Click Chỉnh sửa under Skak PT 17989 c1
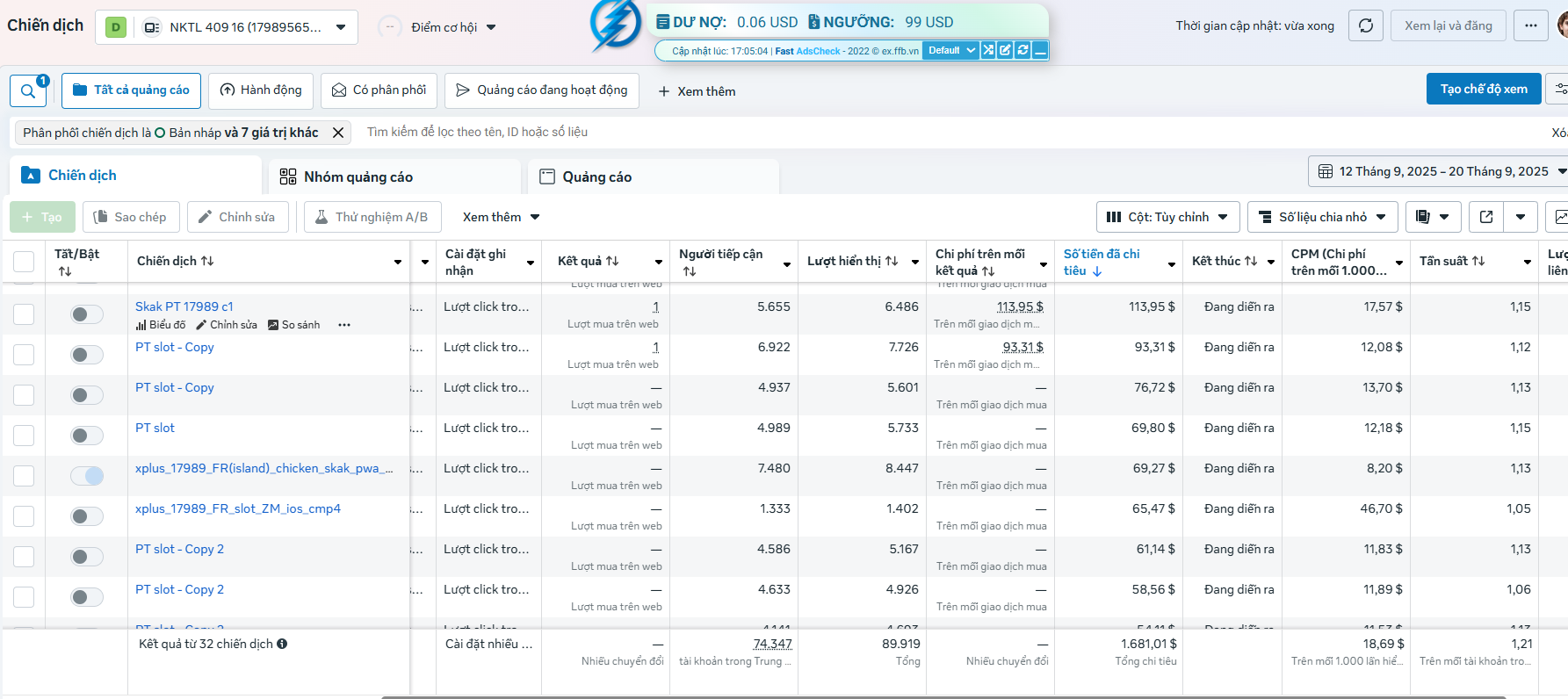The width and height of the screenshot is (1568, 699). click(x=227, y=325)
